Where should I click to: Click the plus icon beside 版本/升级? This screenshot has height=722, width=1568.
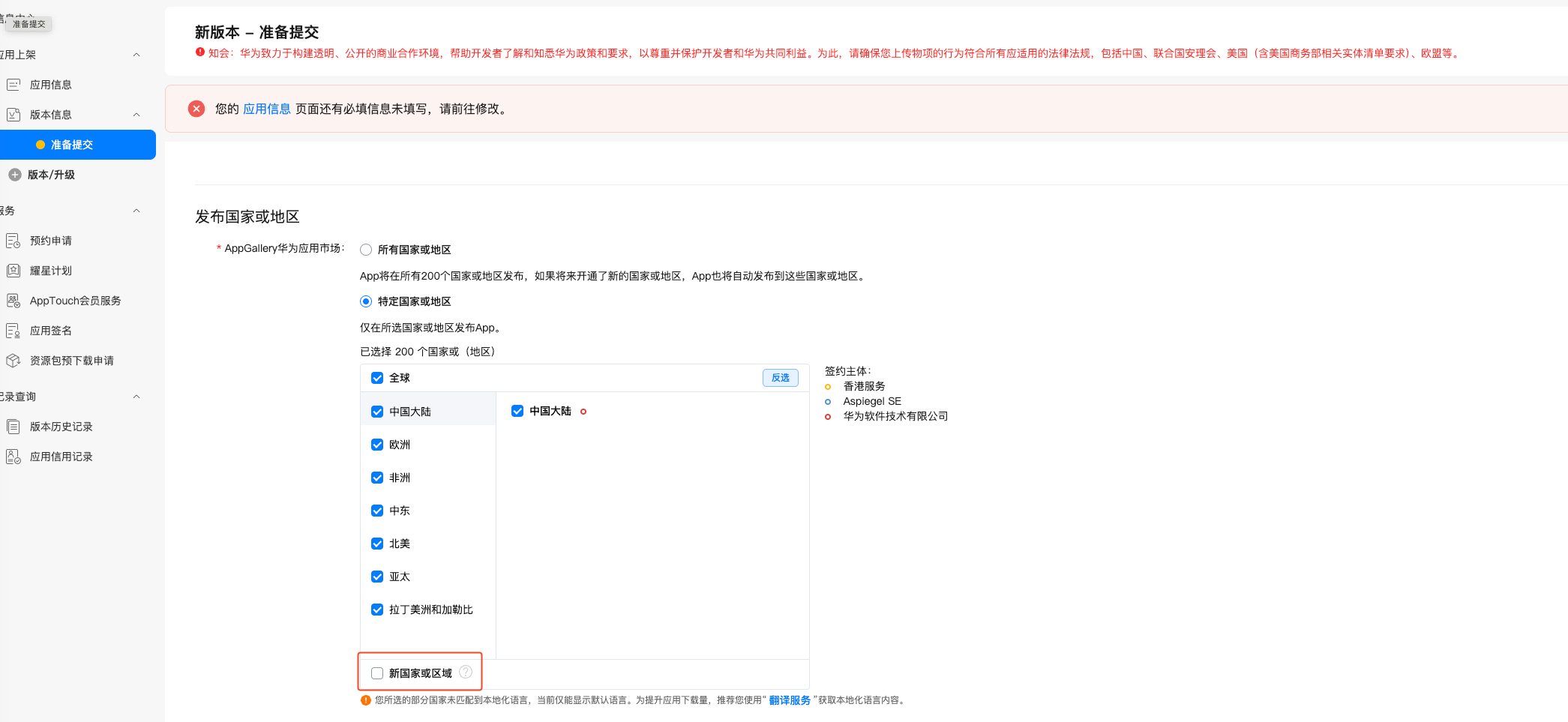(x=14, y=175)
